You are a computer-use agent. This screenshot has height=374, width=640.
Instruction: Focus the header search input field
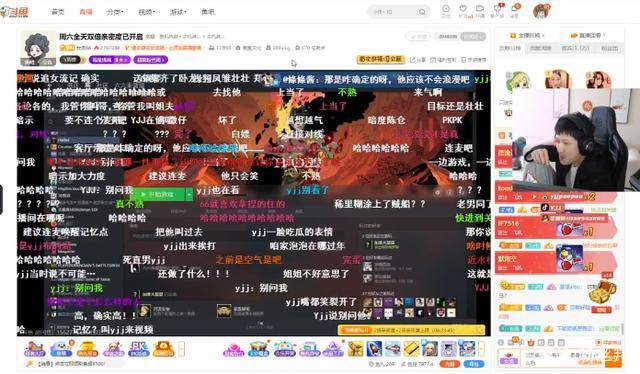(393, 12)
